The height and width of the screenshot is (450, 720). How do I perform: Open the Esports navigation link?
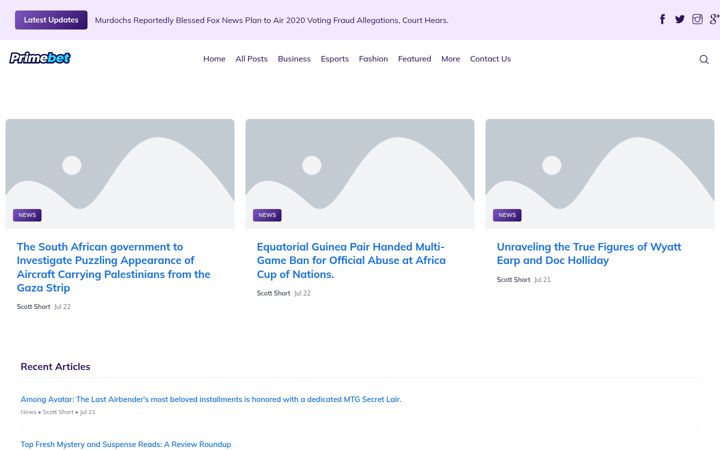tap(335, 59)
